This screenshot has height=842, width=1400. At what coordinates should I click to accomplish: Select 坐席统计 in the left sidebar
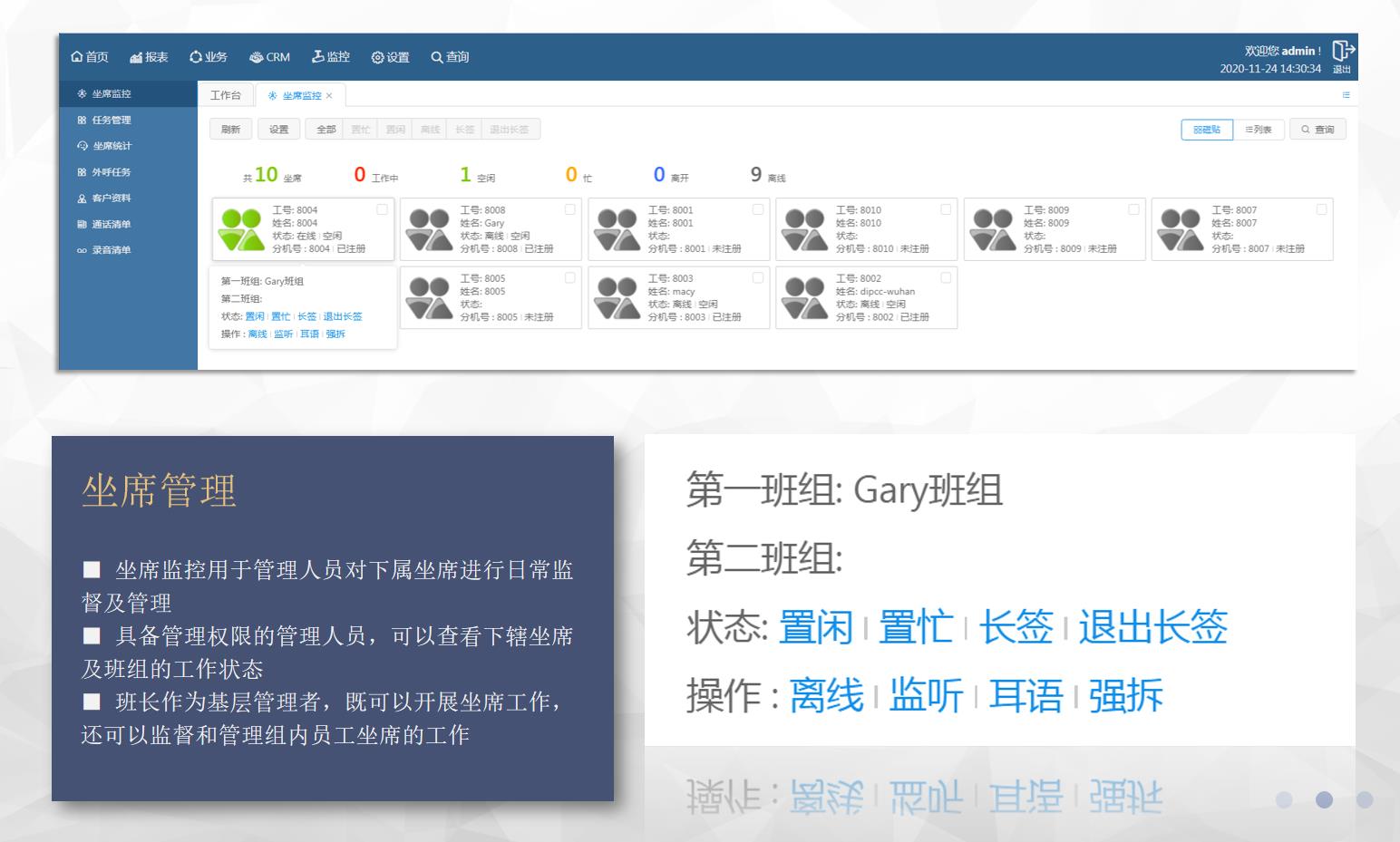(x=128, y=146)
